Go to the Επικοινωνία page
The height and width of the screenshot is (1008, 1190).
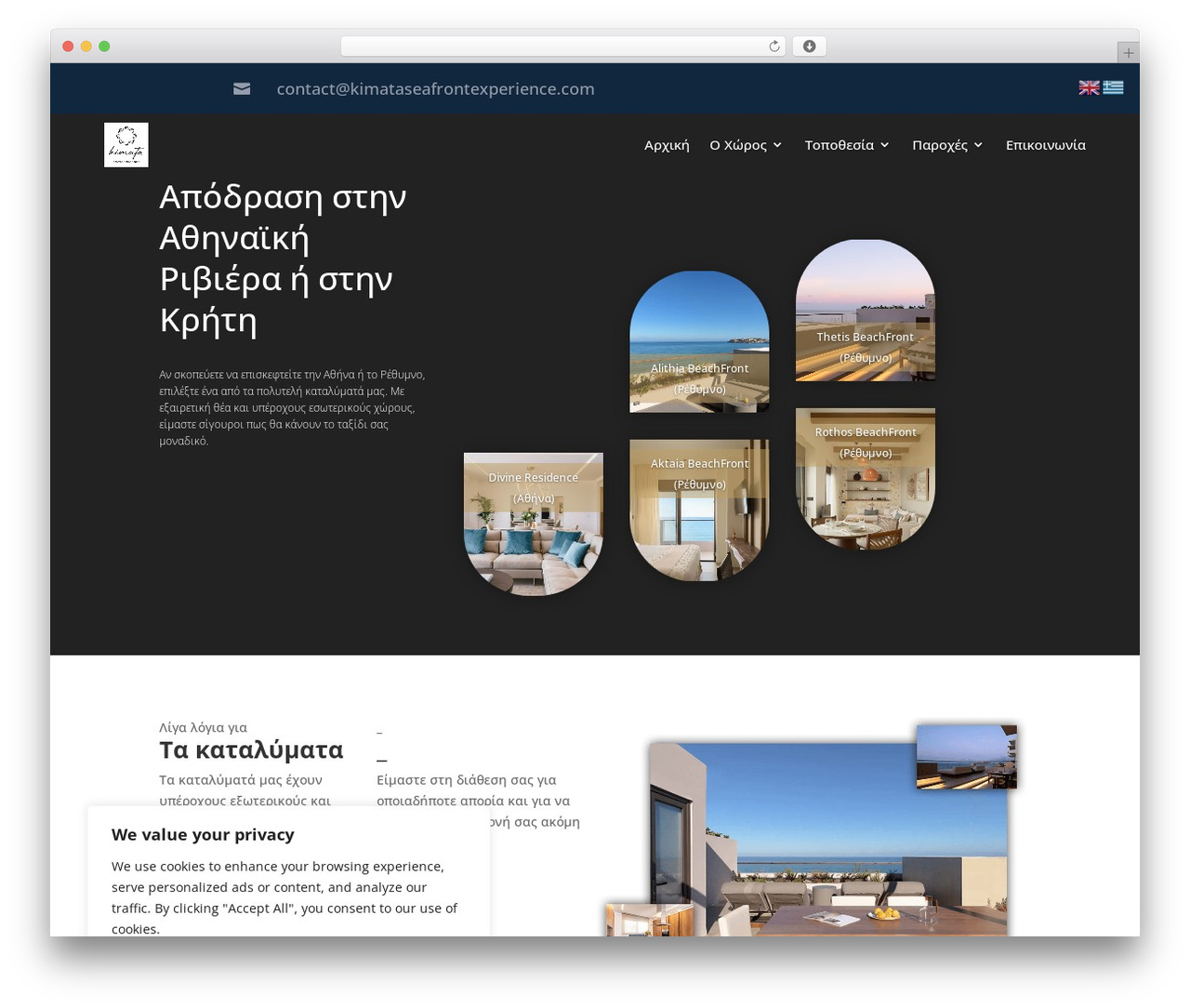pyautogui.click(x=1046, y=145)
